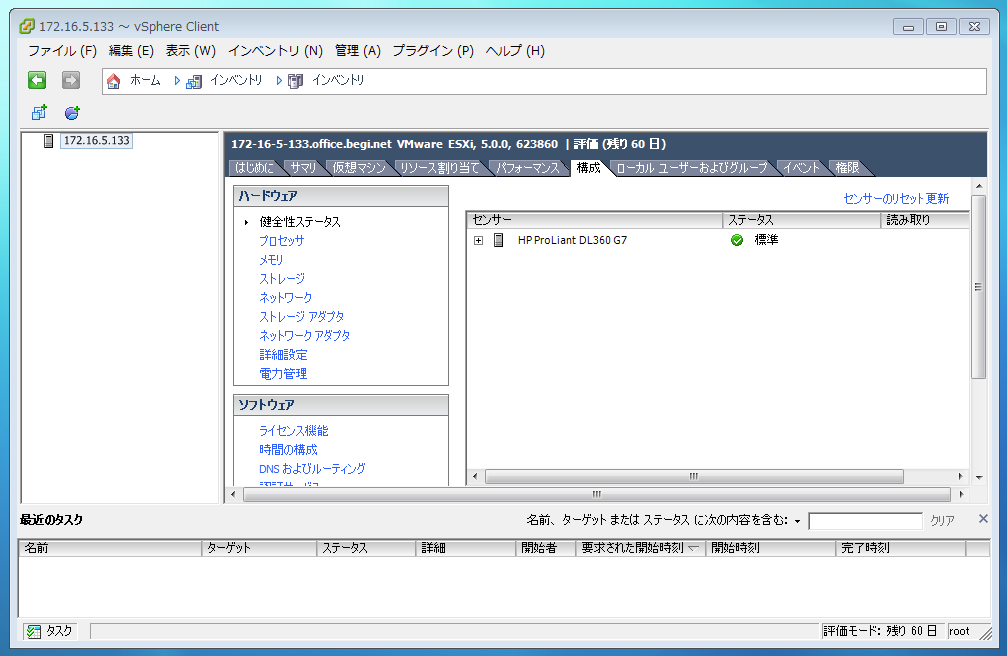Click the 読み取り column header

click(x=925, y=220)
